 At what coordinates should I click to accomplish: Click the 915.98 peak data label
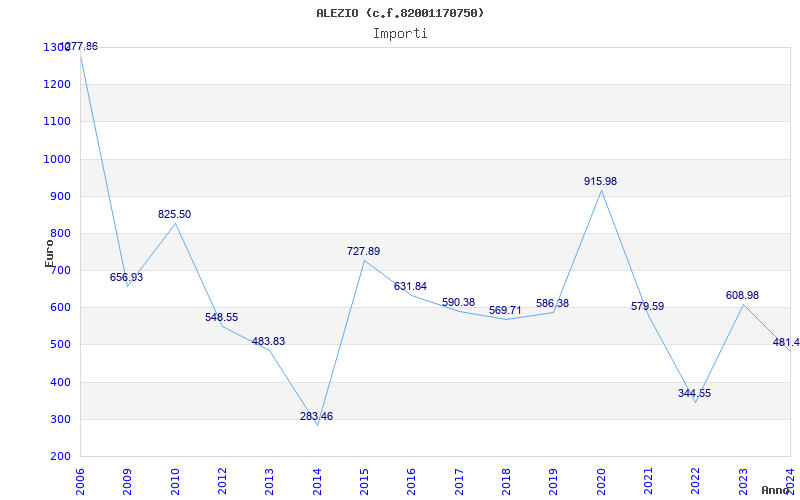pos(600,181)
